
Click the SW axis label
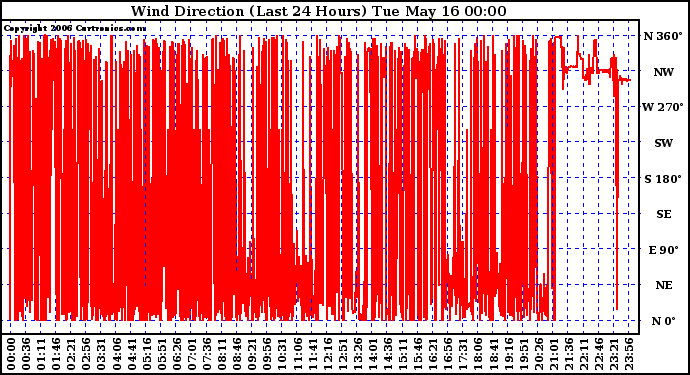664,143
